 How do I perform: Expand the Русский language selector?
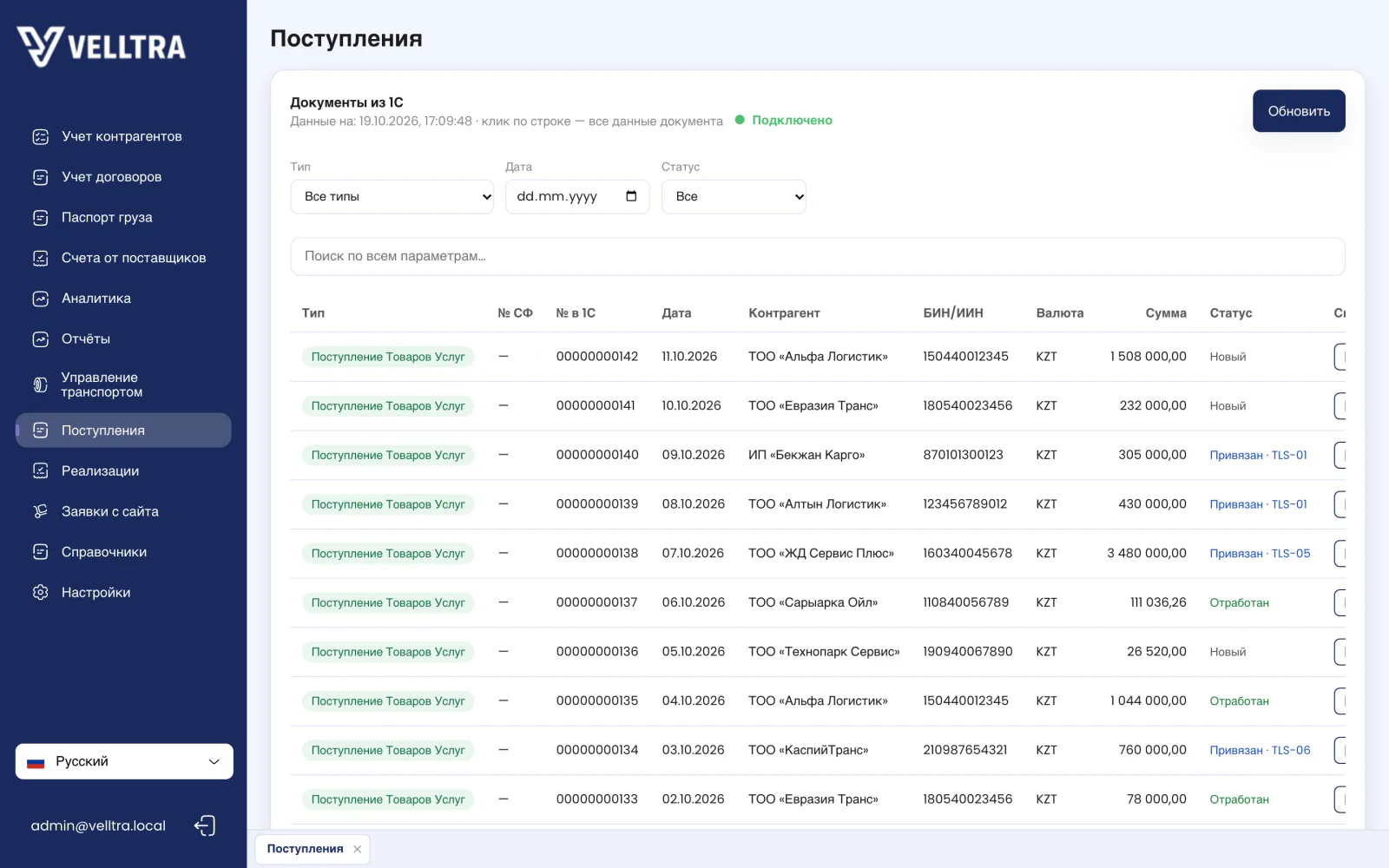124,761
